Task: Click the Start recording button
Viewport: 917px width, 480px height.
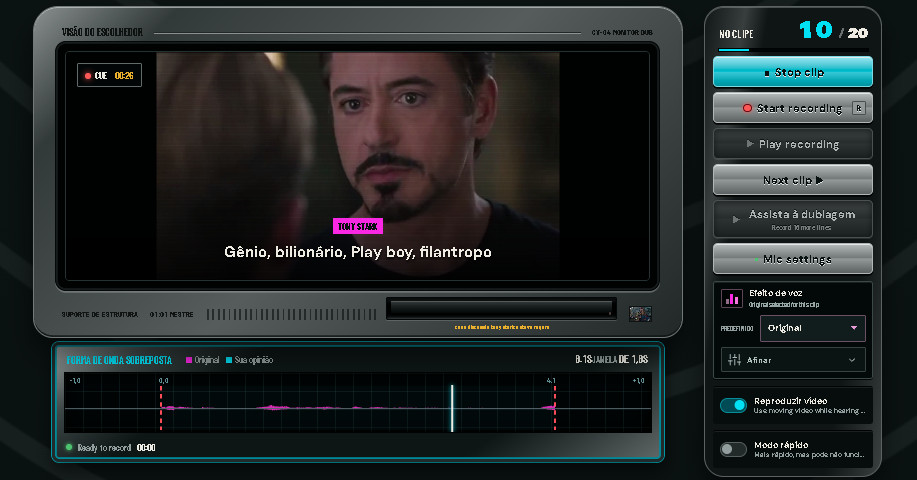Action: click(x=792, y=108)
